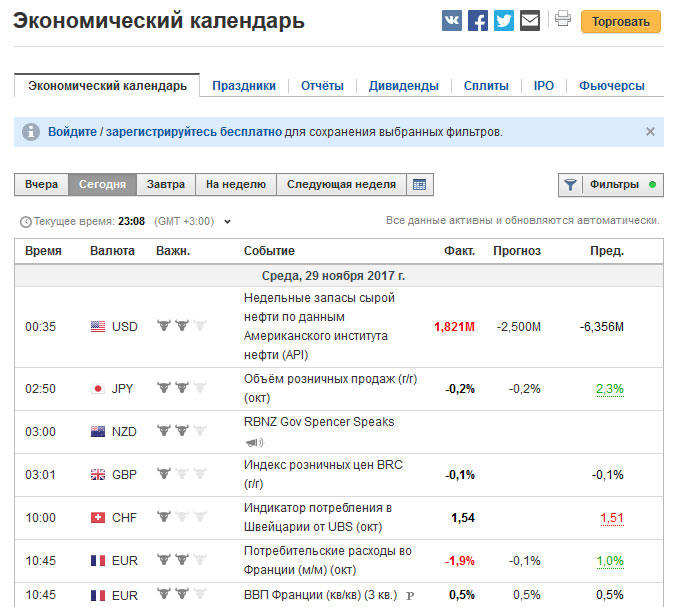This screenshot has height=607, width=674.
Task: Click the printer icon
Action: [563, 18]
